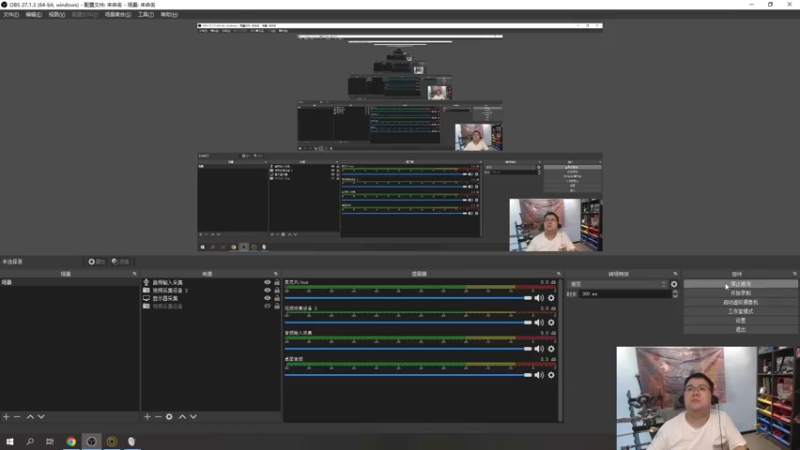Move scene down arrow in 场景 panel
Viewport: 800px width, 450px height.
41,417
